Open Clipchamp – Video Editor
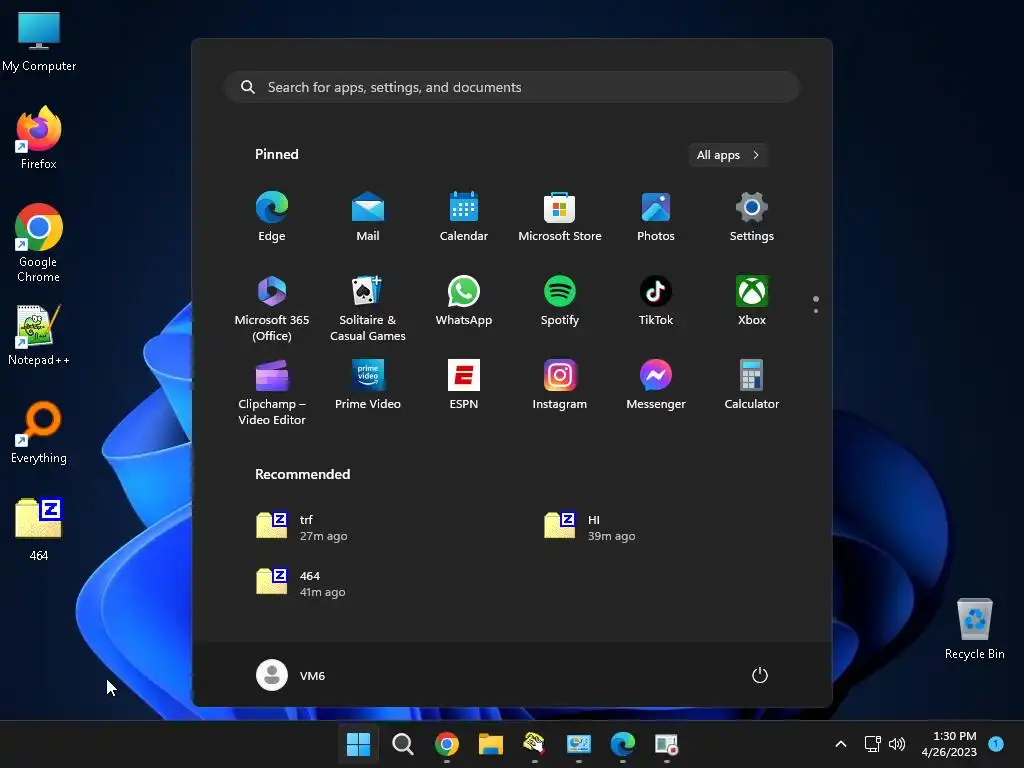The image size is (1024, 768). 272,392
